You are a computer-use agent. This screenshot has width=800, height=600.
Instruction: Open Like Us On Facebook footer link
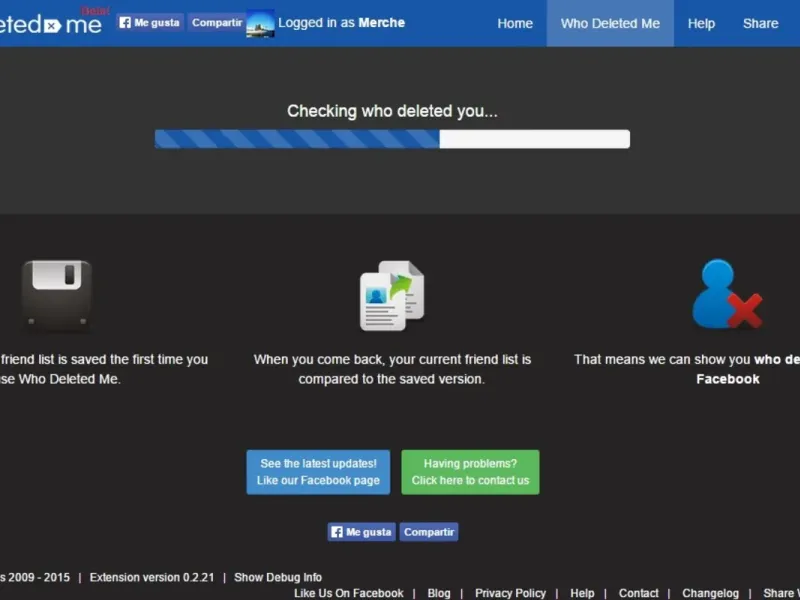[348, 593]
